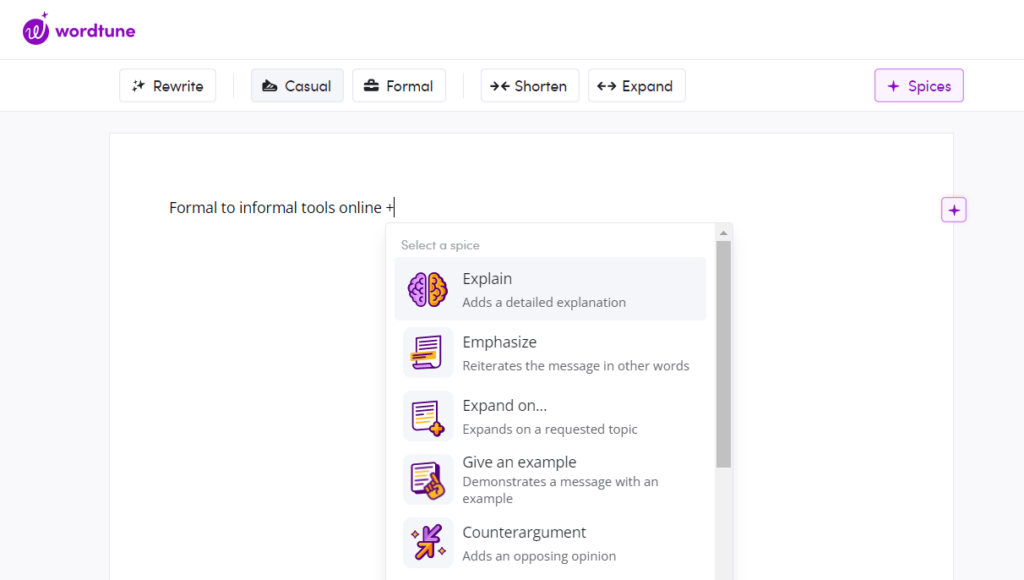This screenshot has height=580, width=1024.
Task: Place cursor in the document text area
Action: tap(280, 207)
